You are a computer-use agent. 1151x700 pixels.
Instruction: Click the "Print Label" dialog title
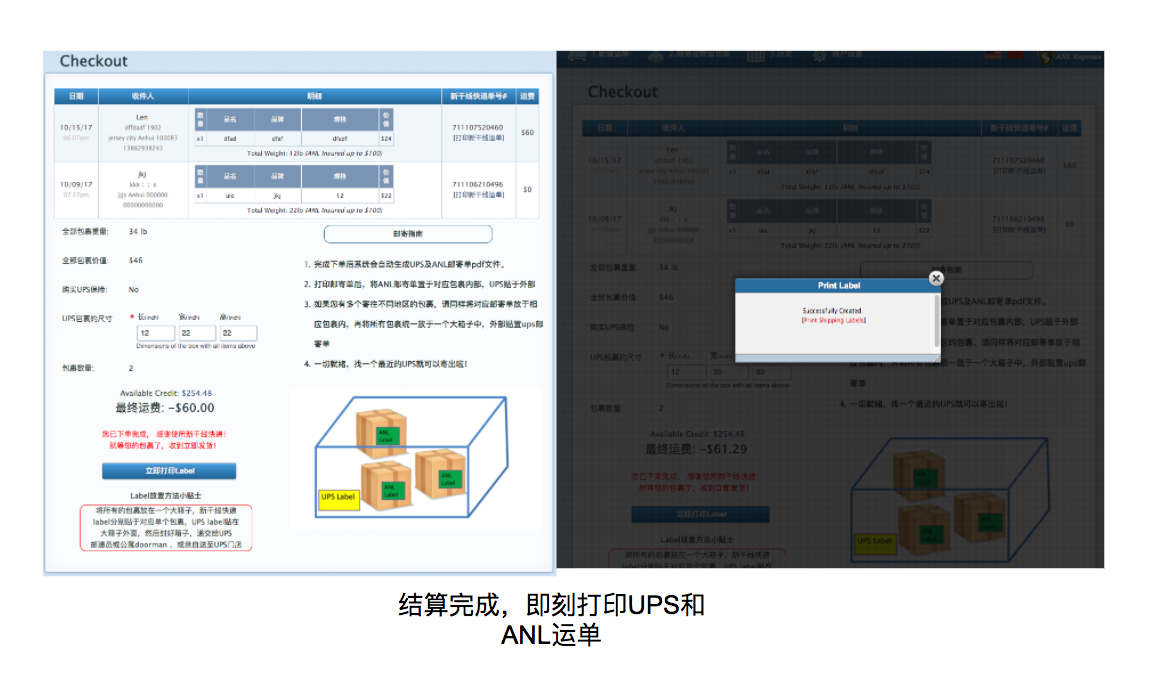click(x=838, y=285)
